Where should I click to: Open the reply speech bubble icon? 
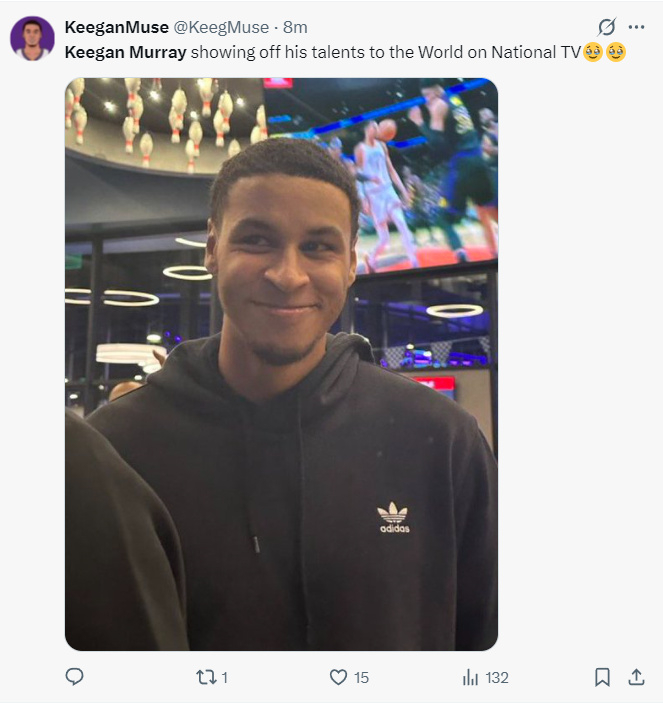click(74, 677)
